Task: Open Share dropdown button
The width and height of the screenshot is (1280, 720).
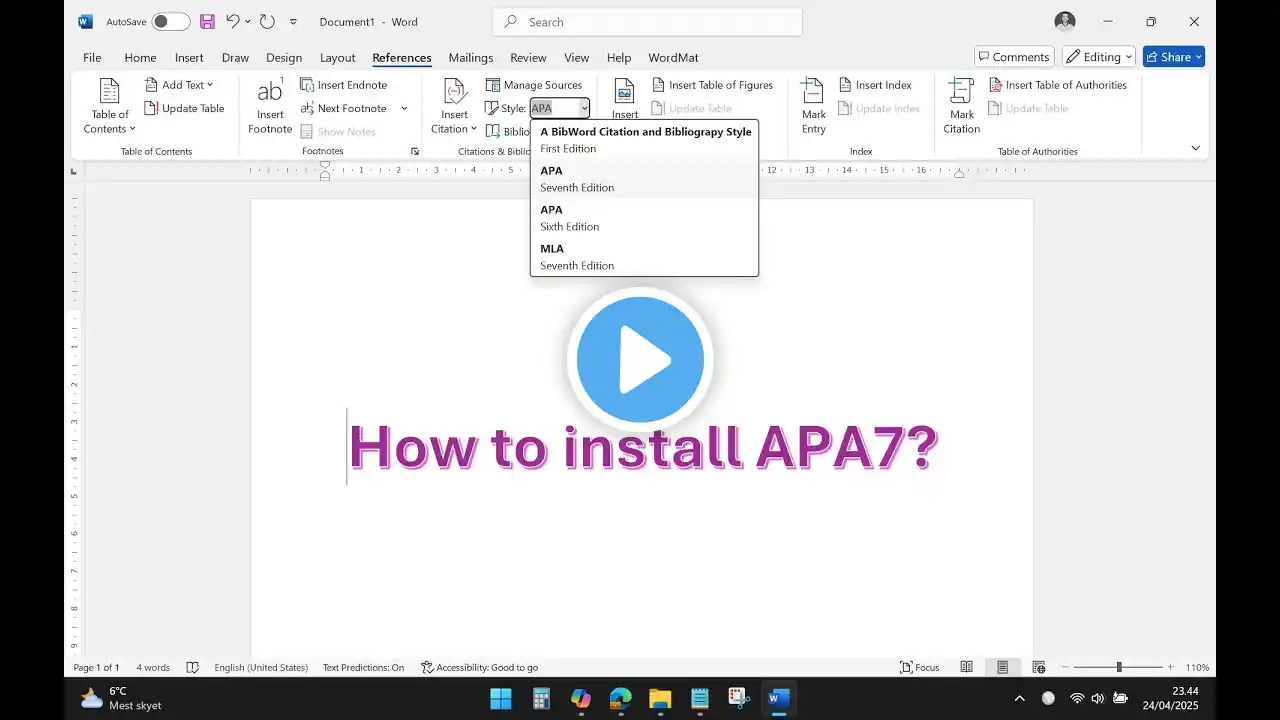Action: click(x=1174, y=57)
